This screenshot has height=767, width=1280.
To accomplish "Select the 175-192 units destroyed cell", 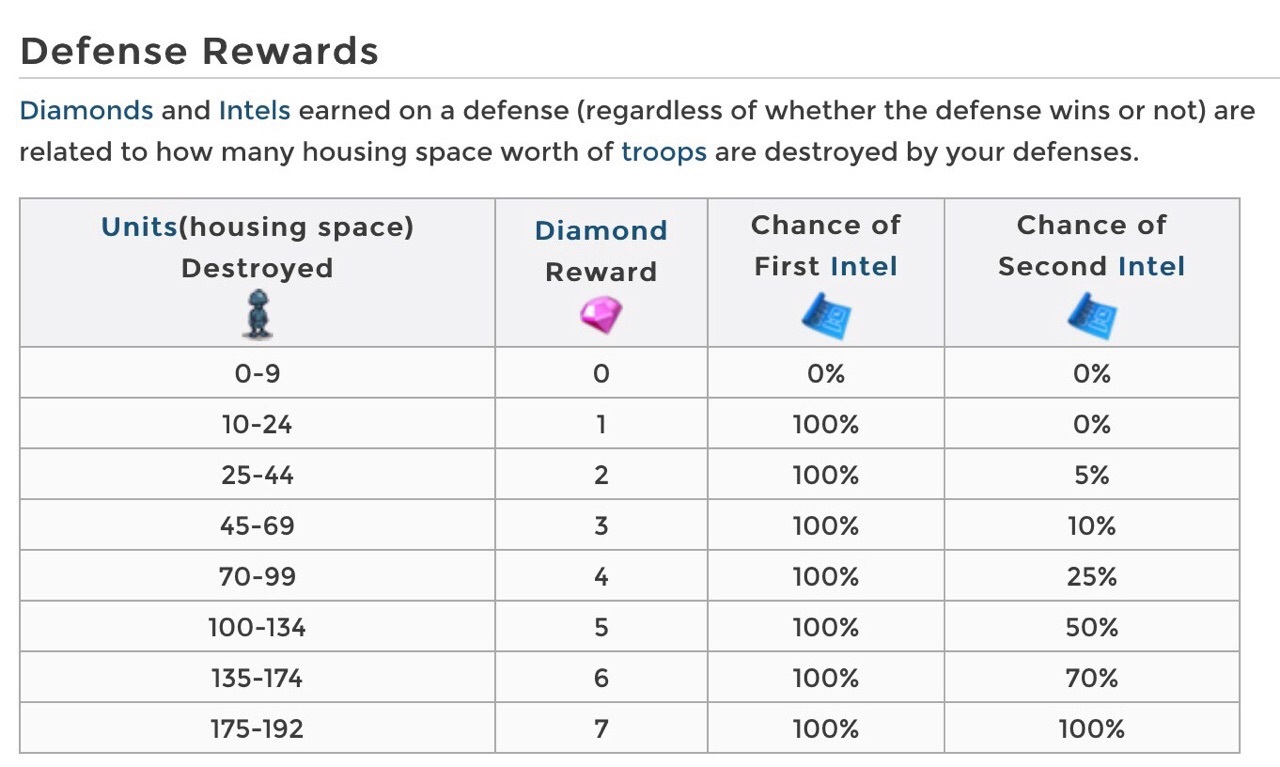I will coord(257,729).
